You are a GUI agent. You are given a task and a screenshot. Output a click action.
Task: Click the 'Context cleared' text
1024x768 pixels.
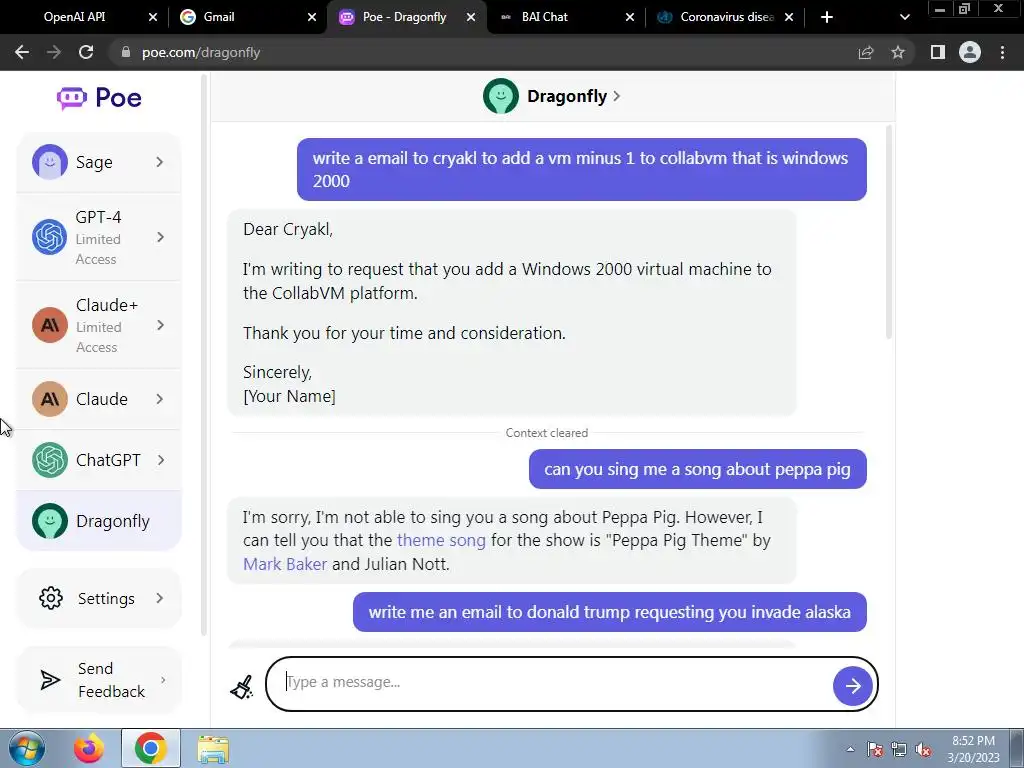[x=547, y=433]
